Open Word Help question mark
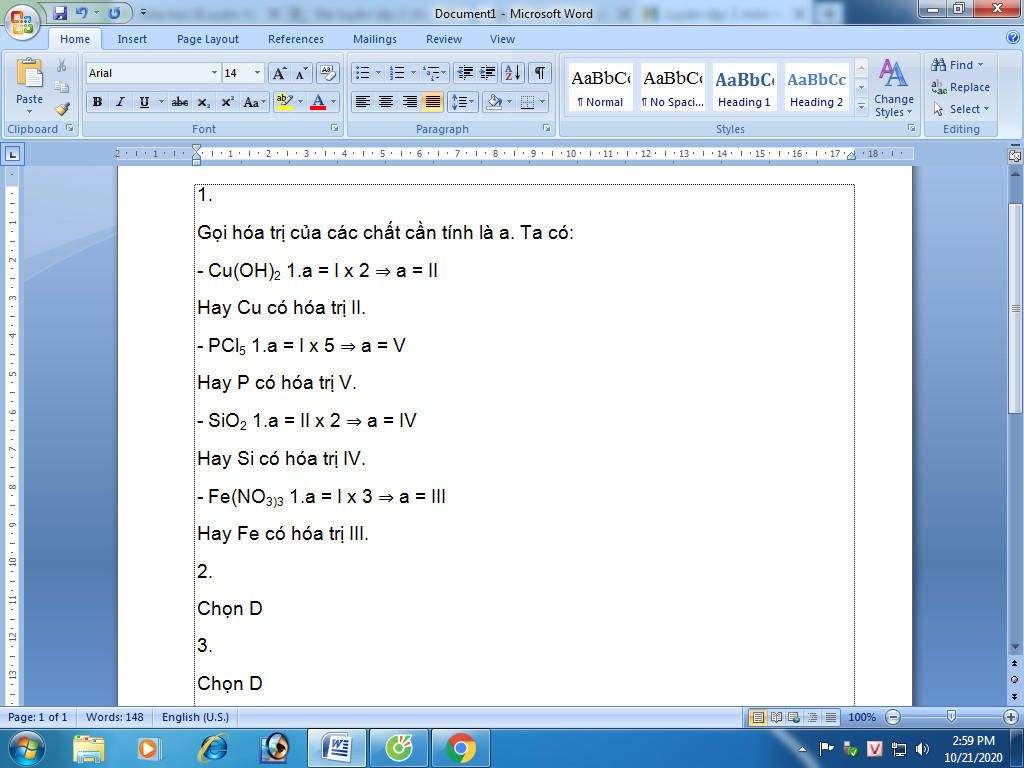The width and height of the screenshot is (1024, 768). point(1013,38)
